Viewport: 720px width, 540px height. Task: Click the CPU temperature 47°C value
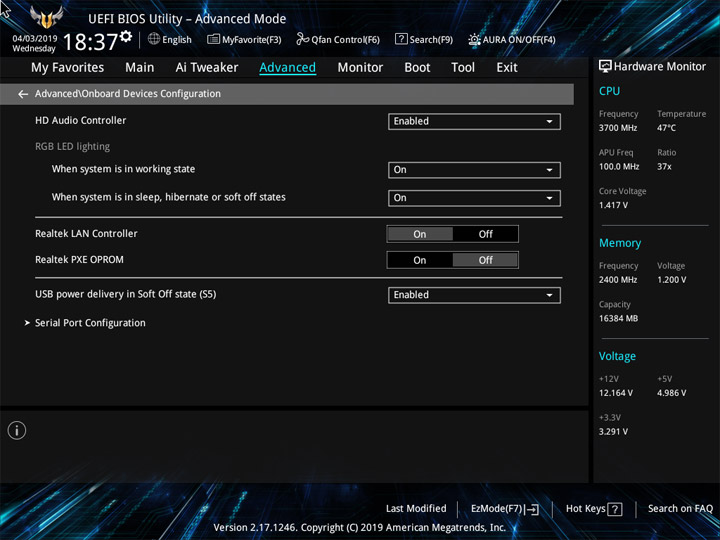(x=666, y=128)
